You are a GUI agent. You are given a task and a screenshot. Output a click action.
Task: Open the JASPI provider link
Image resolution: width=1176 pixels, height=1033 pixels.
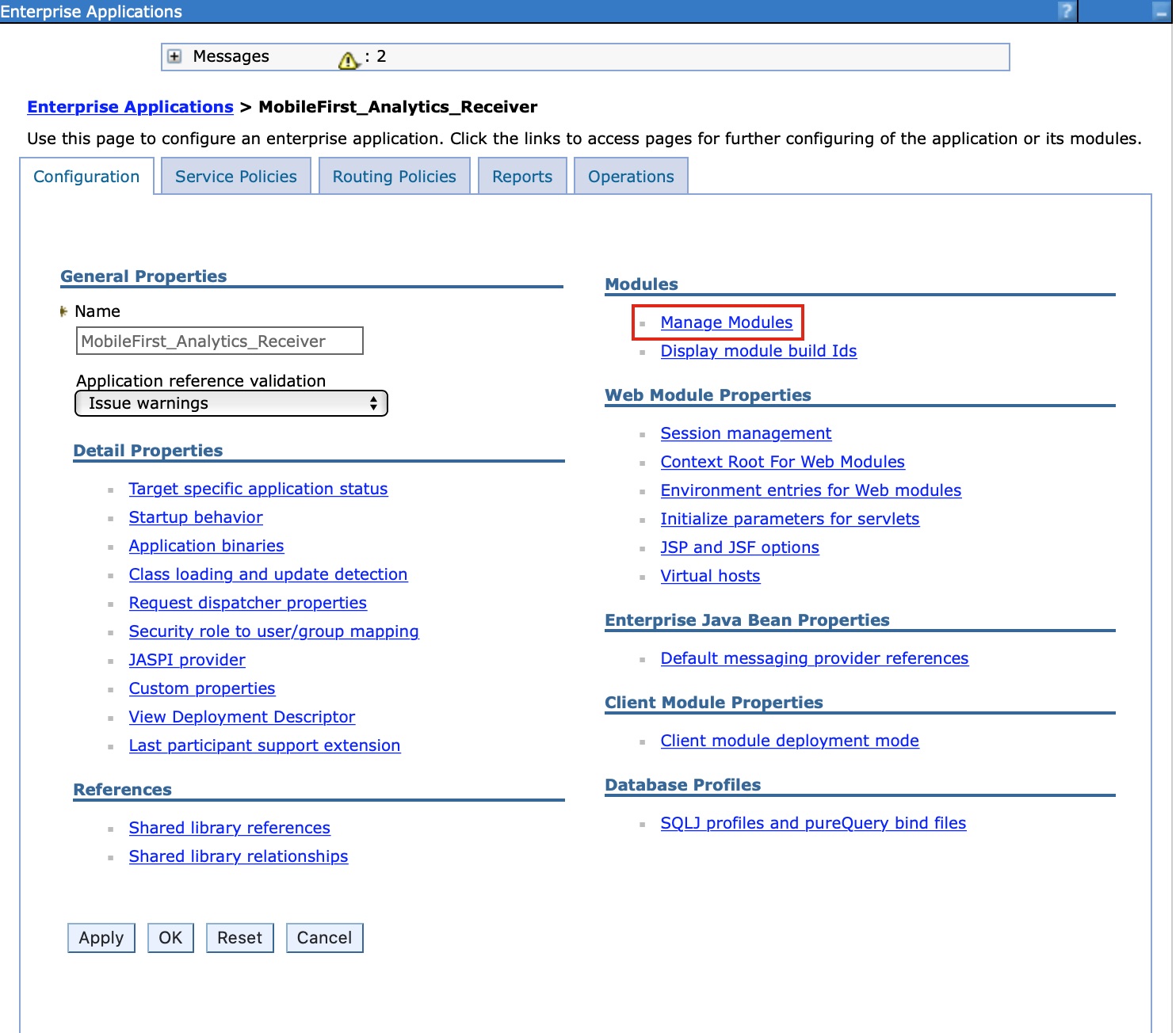(187, 660)
